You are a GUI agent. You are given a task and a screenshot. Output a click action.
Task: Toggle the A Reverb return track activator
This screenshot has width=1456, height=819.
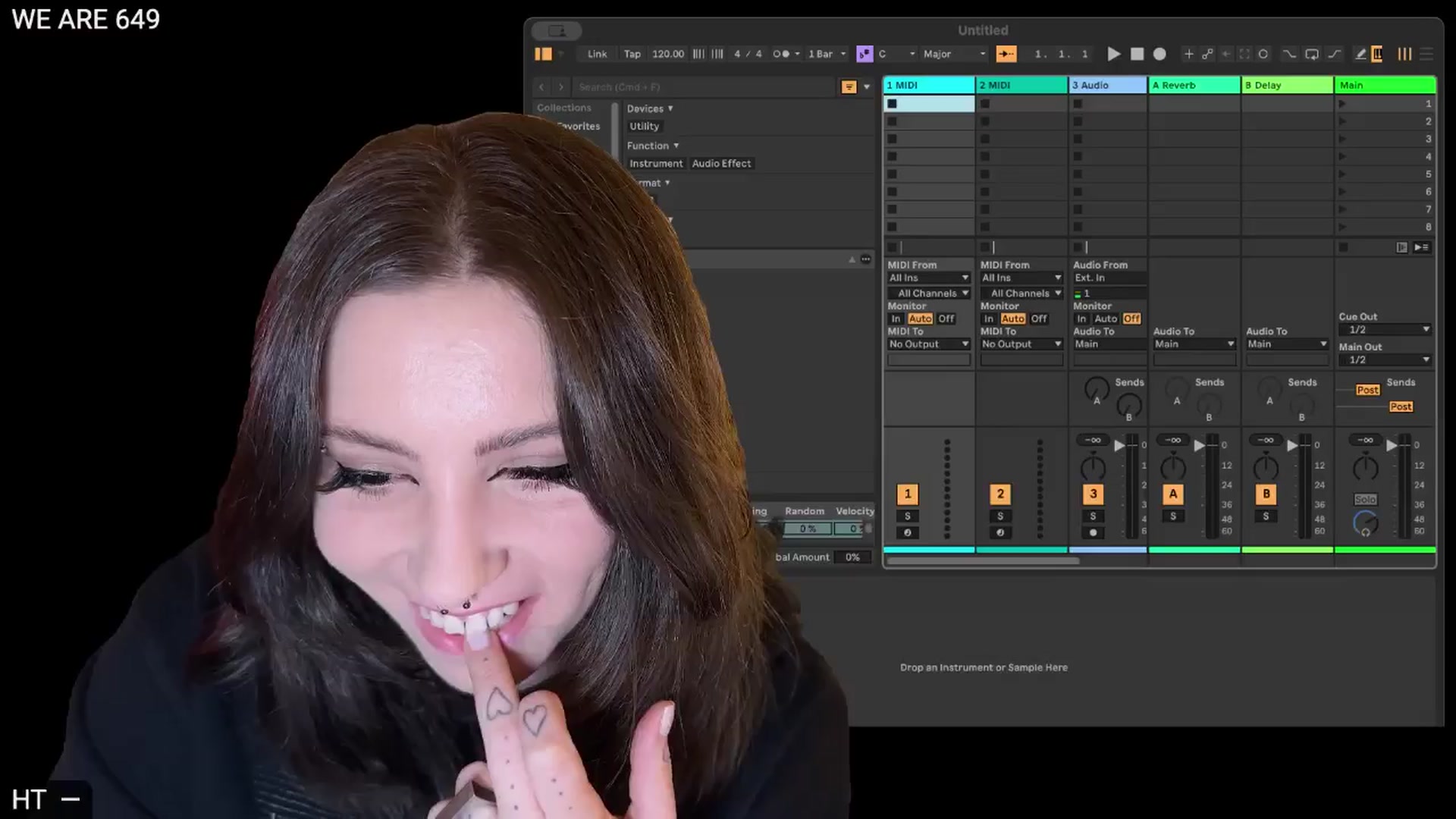click(1173, 494)
